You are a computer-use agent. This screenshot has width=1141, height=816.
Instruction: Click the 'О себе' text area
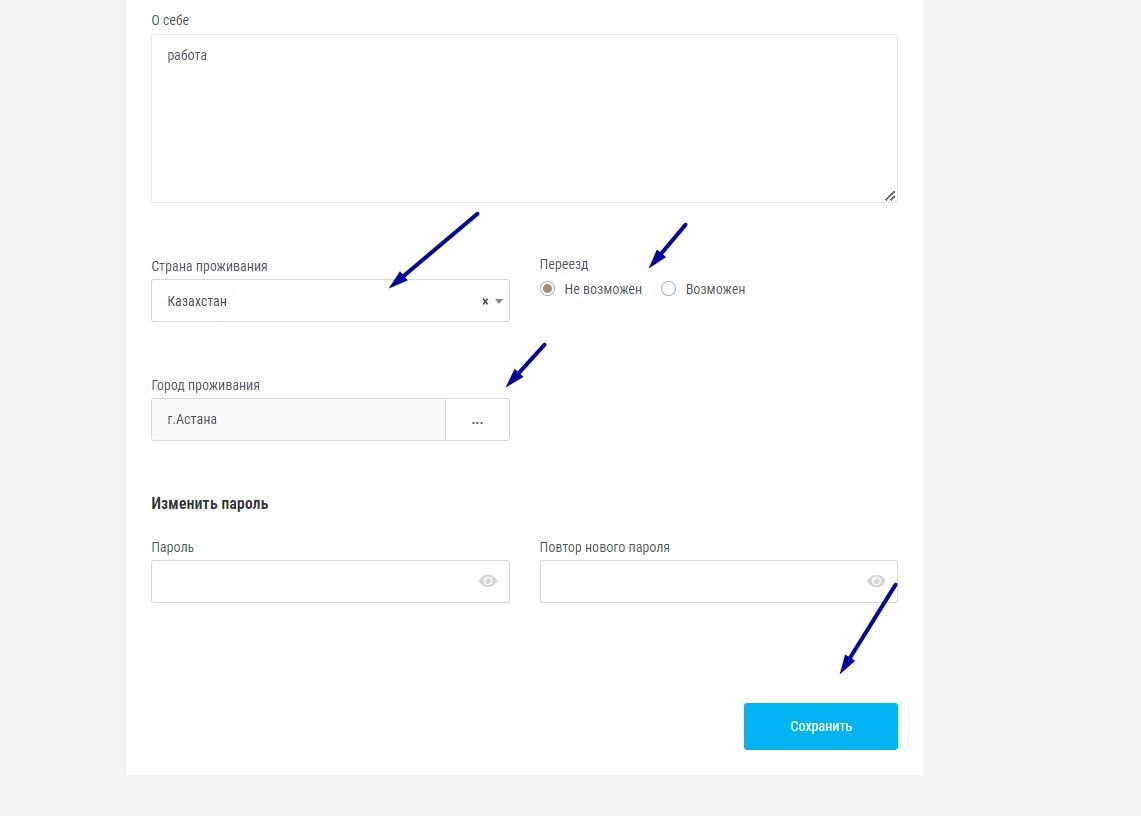click(524, 119)
